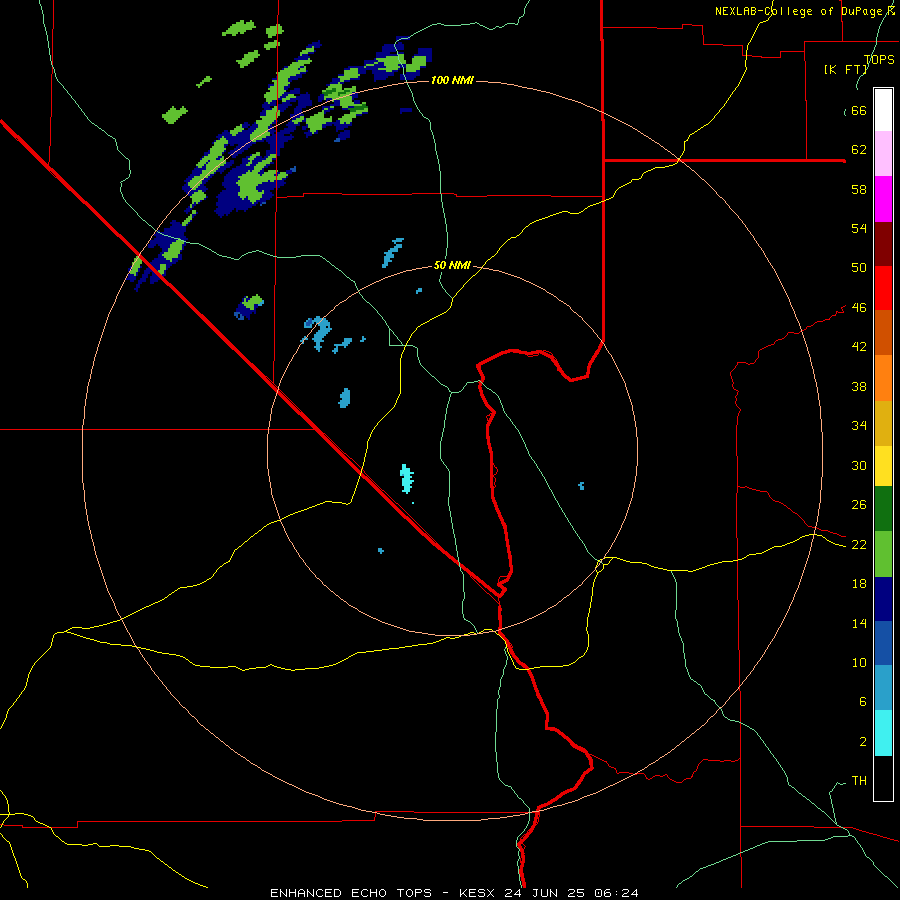The image size is (900, 900).
Task: Click the '26' legend value
Action: click(x=859, y=505)
